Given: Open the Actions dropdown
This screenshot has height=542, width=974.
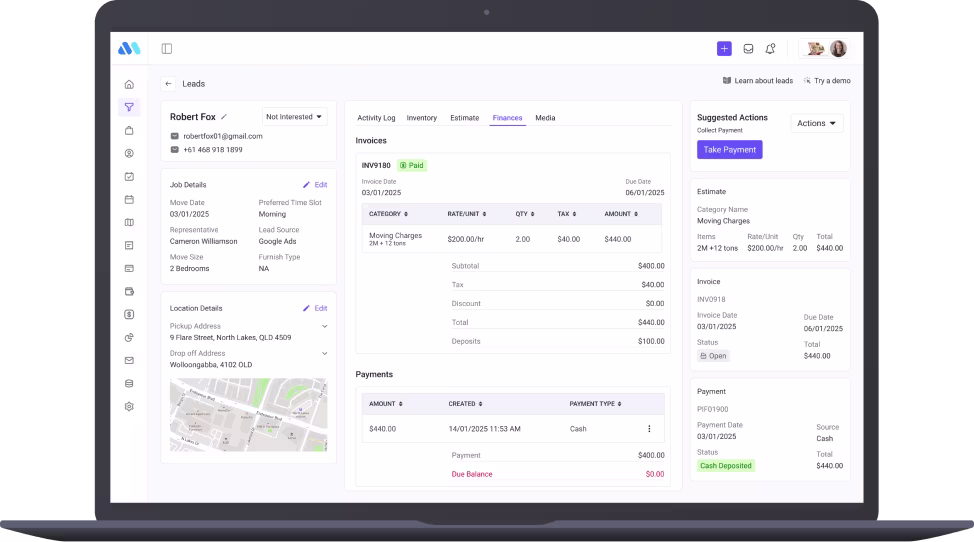Looking at the screenshot, I should tap(817, 123).
